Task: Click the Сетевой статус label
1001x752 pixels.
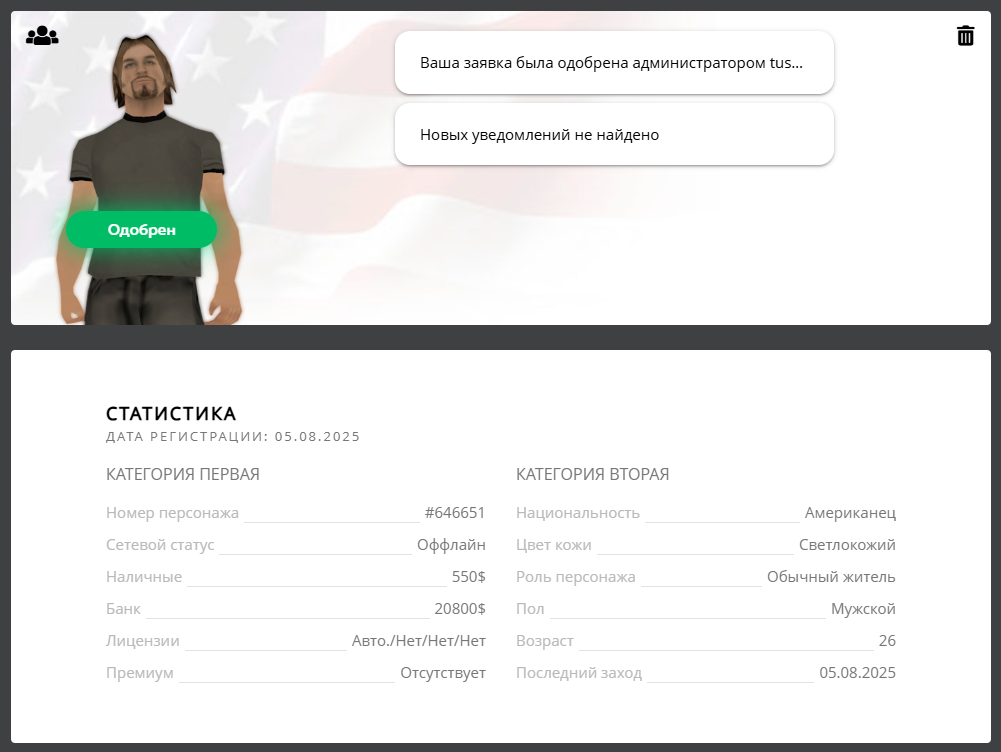Action: point(160,545)
